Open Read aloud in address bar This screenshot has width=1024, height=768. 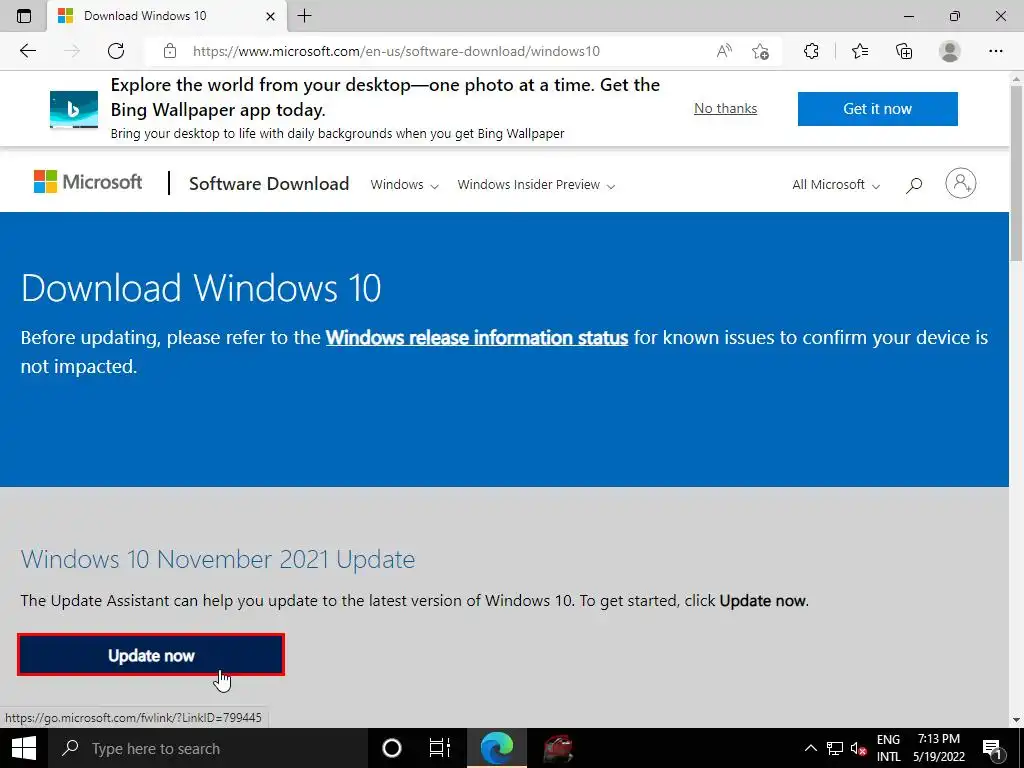click(x=724, y=51)
